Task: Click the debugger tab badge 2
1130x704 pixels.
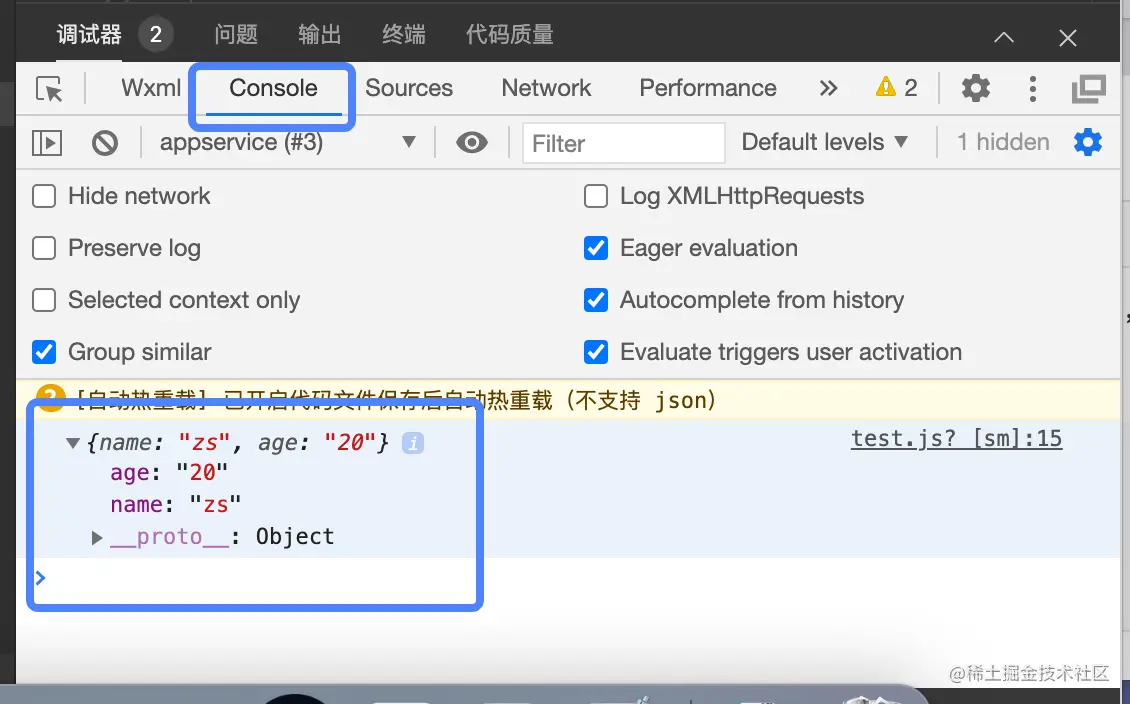Action: tap(155, 34)
